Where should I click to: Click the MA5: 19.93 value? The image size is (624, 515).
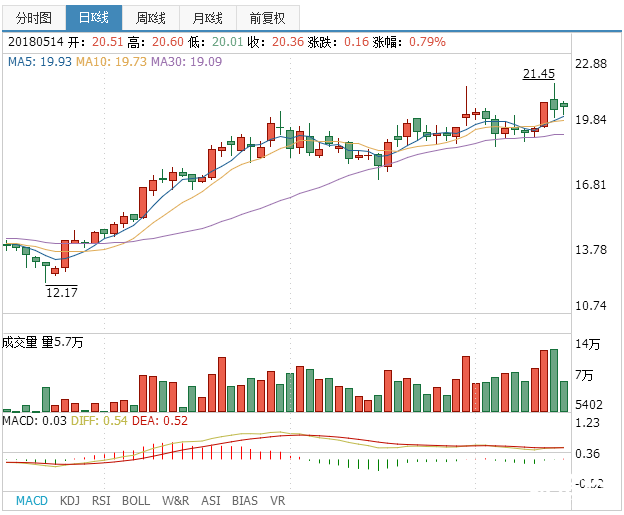click(x=40, y=62)
